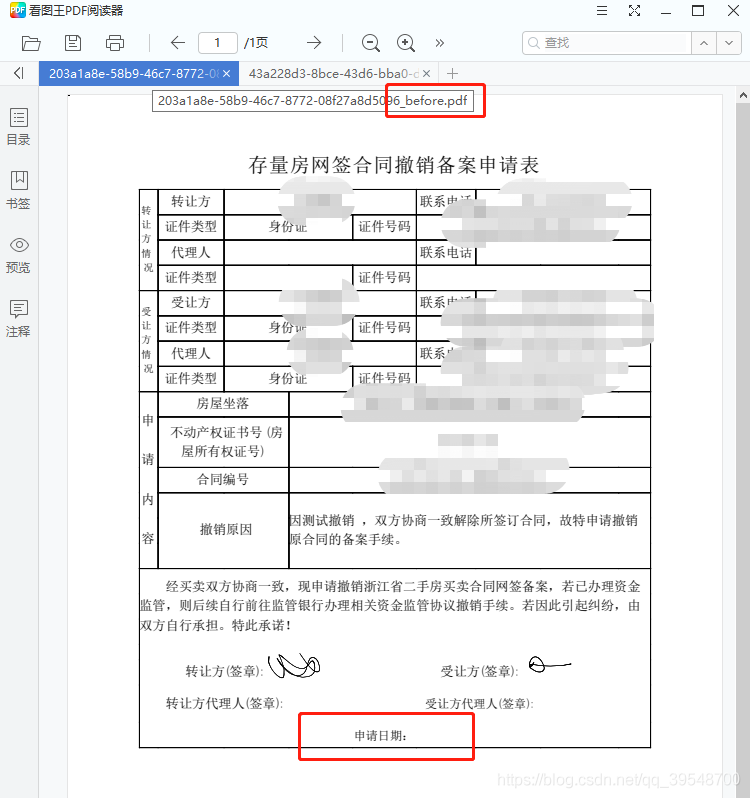Go to the previous page arrow
750x798 pixels.
pos(178,43)
